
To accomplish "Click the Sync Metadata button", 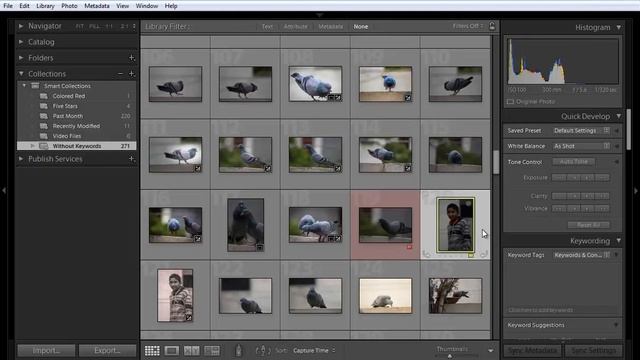I will 533,350.
